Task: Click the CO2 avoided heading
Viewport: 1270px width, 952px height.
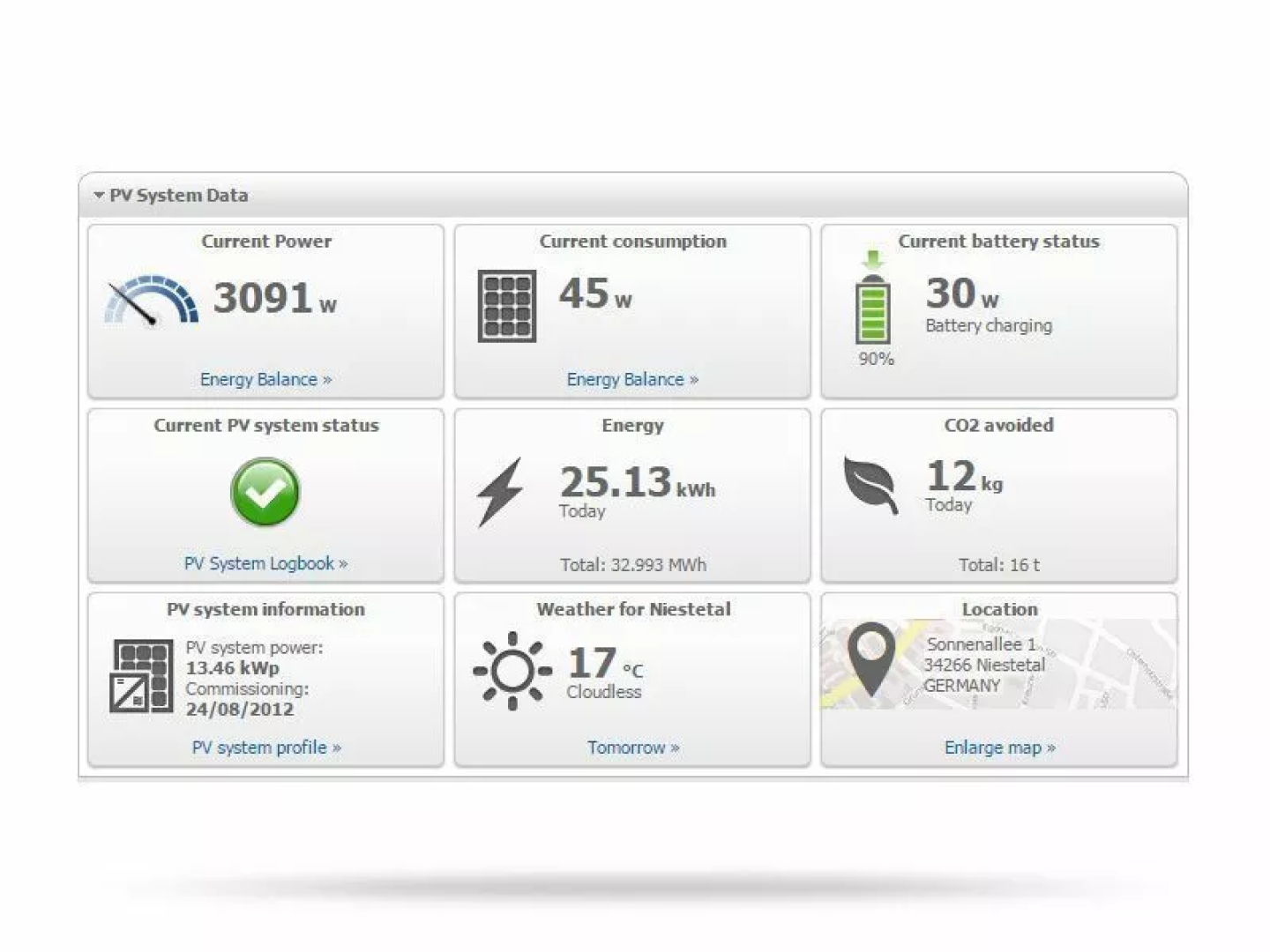Action: 999,425
